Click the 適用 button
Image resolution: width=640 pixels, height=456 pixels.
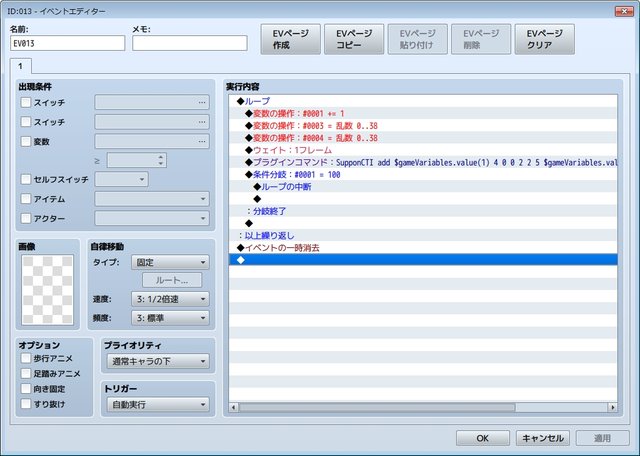tap(602, 438)
